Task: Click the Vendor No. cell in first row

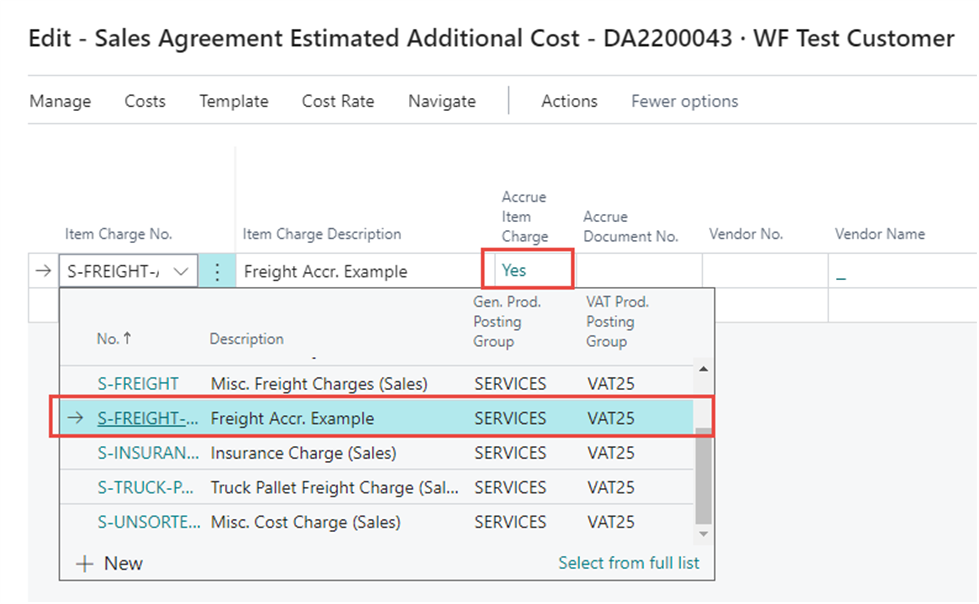Action: click(x=764, y=271)
